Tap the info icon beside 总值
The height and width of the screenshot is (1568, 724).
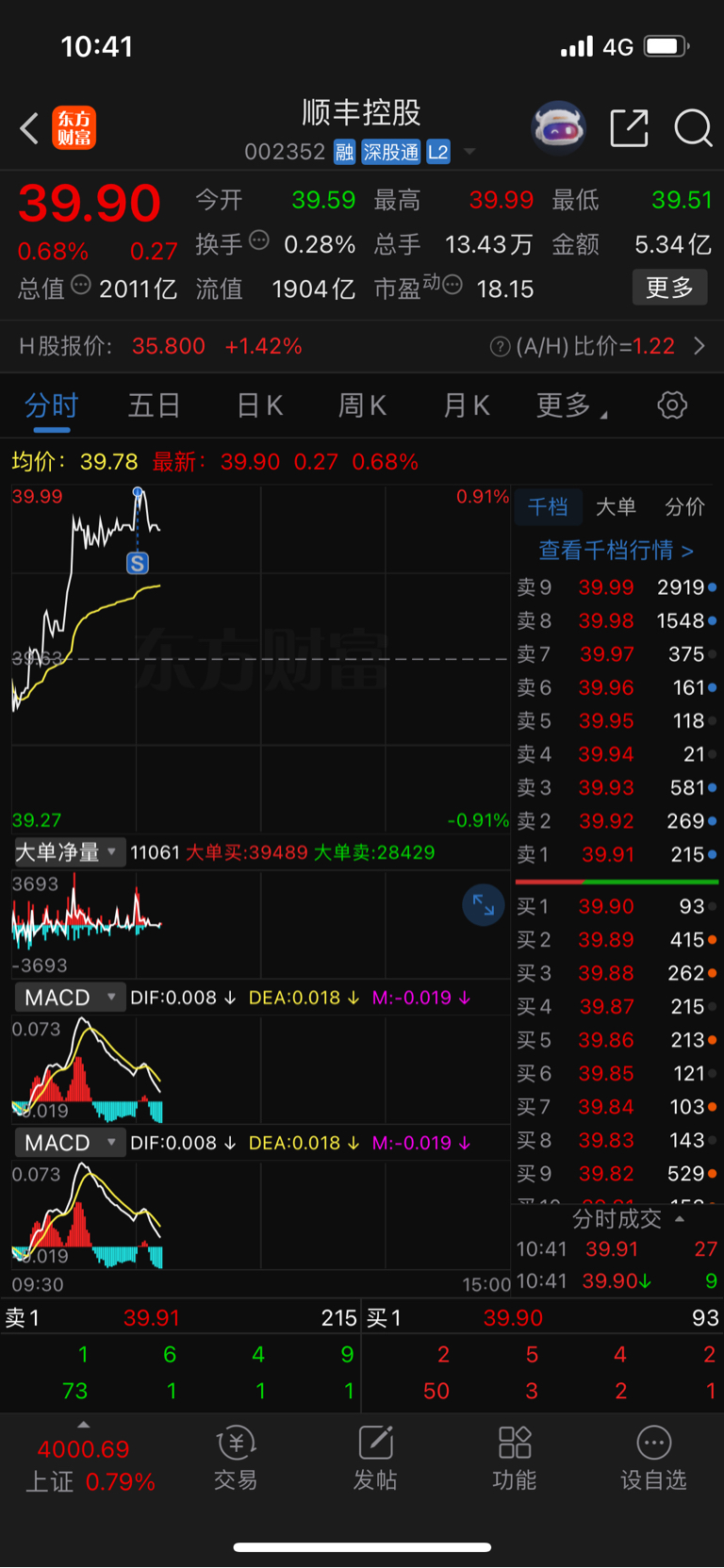(81, 285)
